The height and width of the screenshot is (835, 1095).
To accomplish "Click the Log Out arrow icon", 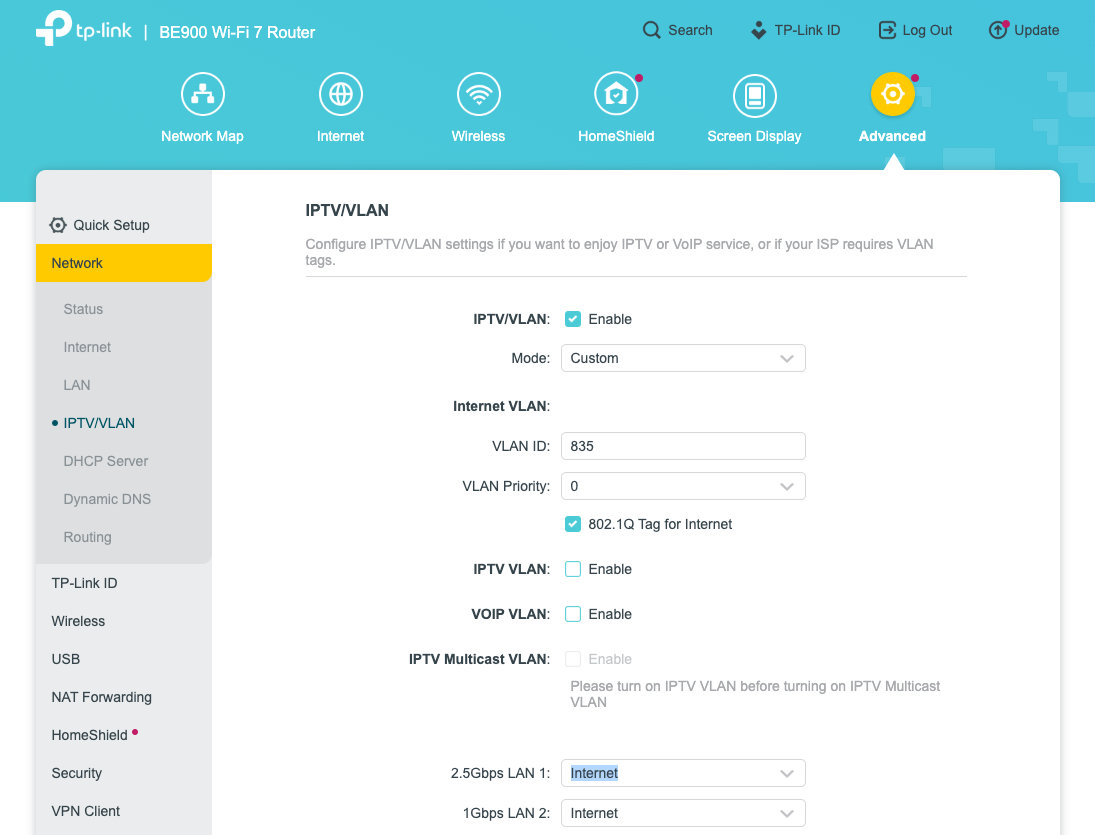I will coord(887,30).
